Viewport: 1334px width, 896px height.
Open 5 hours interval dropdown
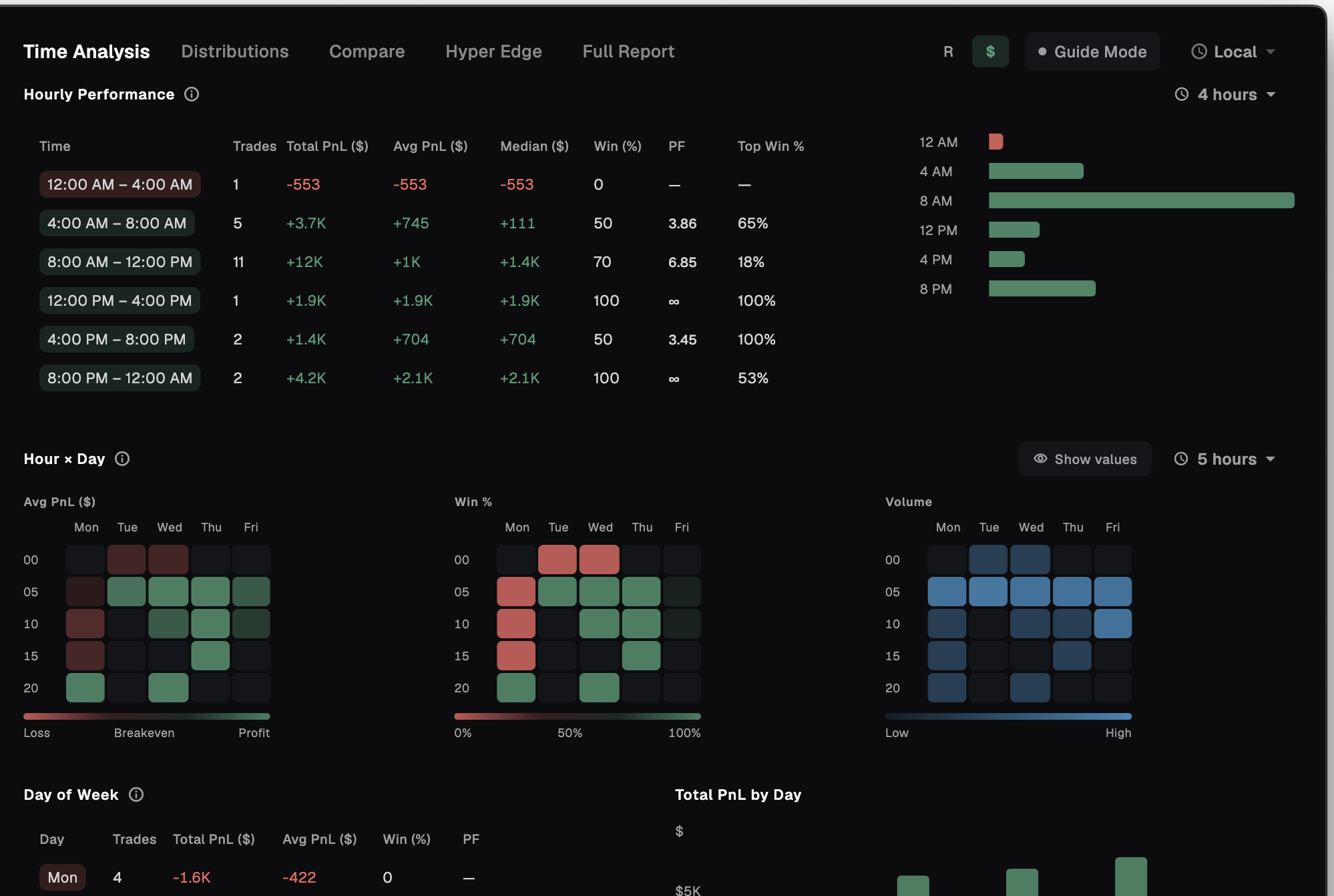coord(1225,459)
